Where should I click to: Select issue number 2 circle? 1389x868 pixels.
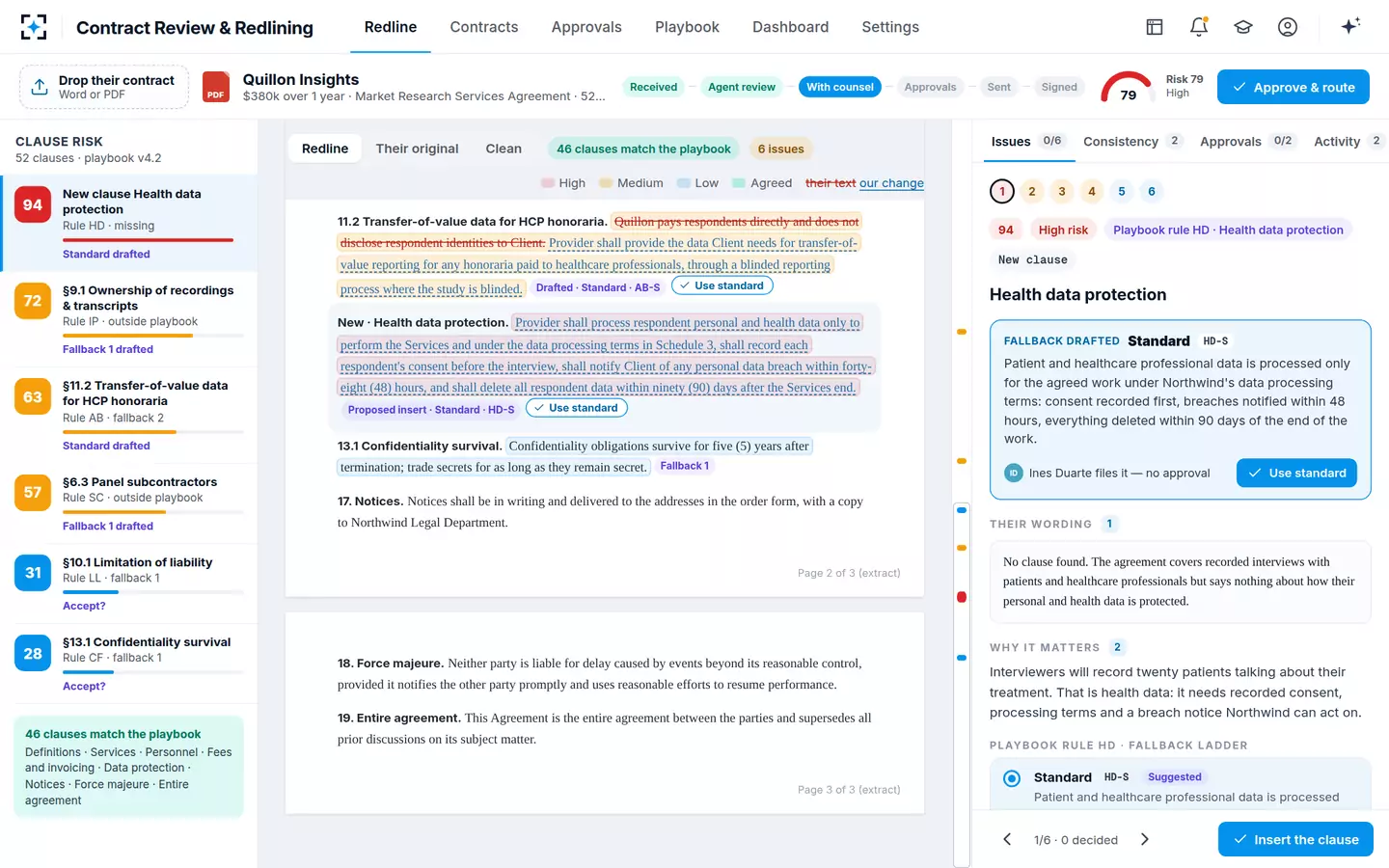(x=1032, y=191)
